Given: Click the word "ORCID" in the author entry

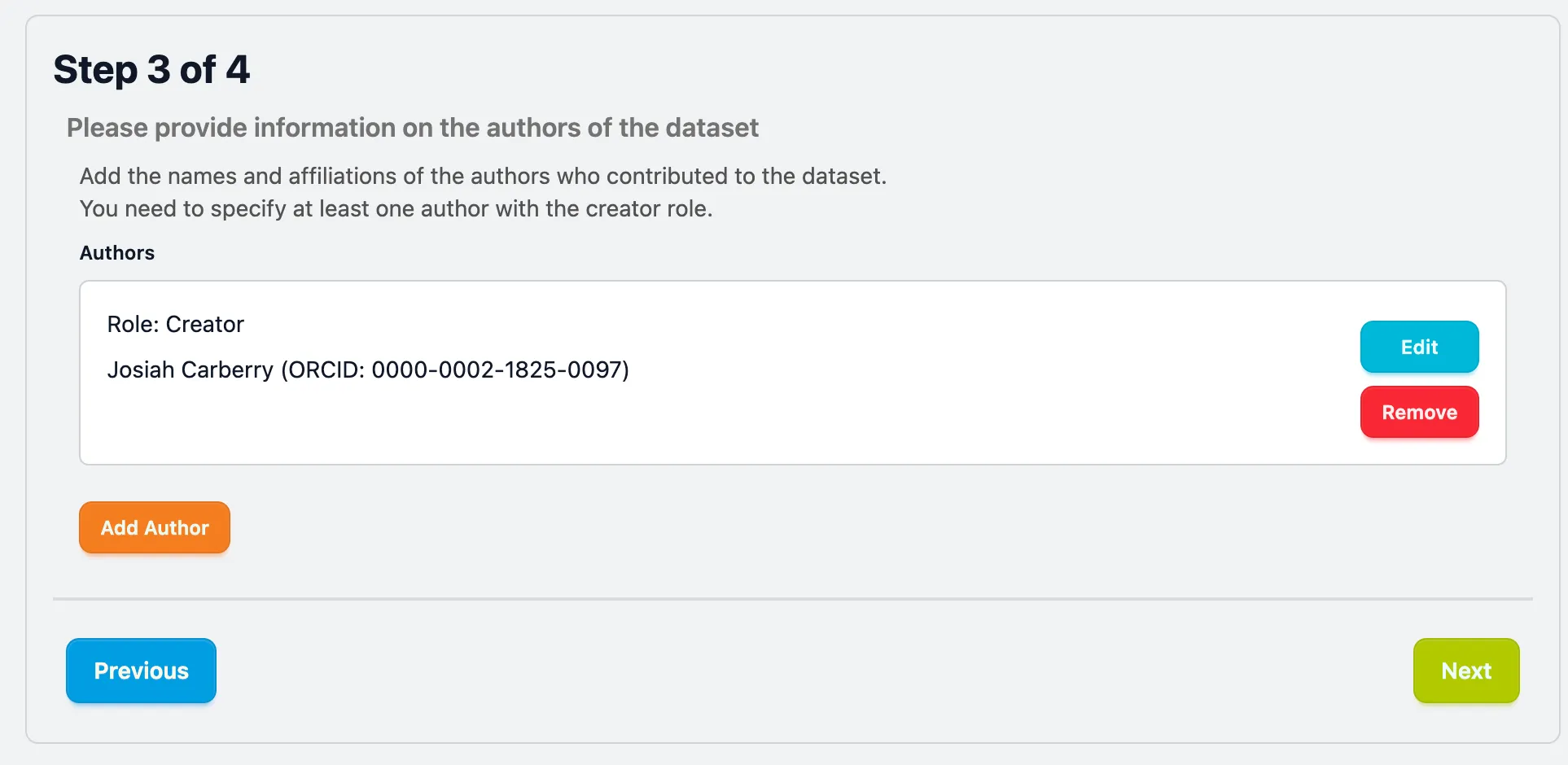Looking at the screenshot, I should pos(325,370).
